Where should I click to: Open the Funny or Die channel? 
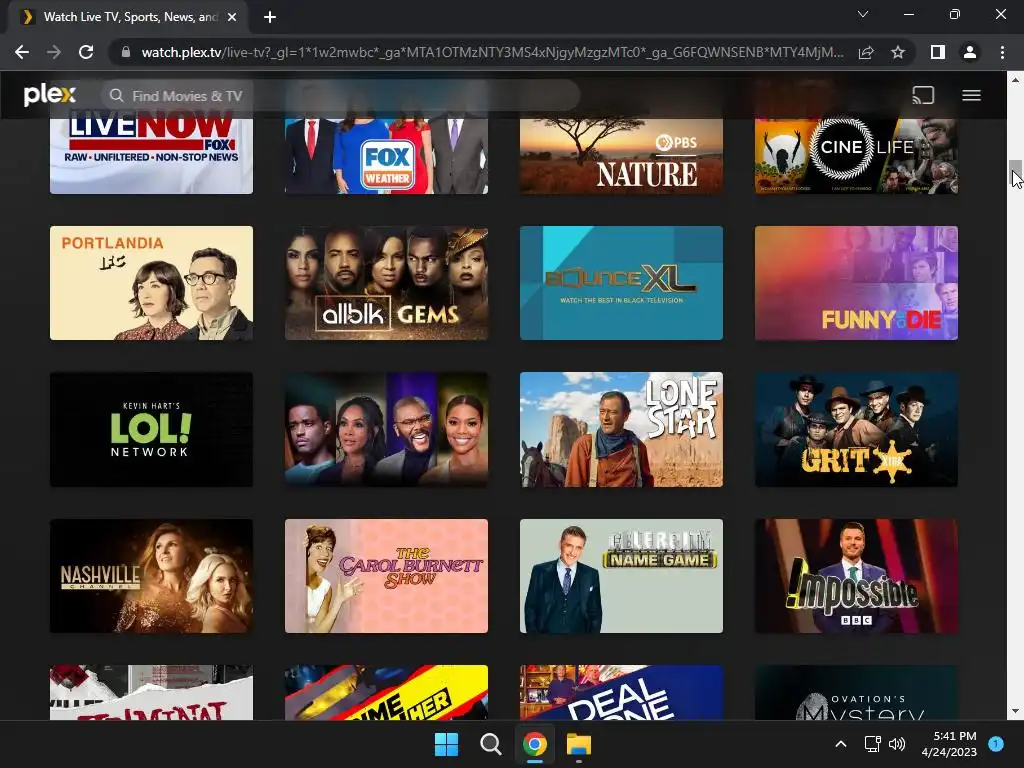[857, 283]
